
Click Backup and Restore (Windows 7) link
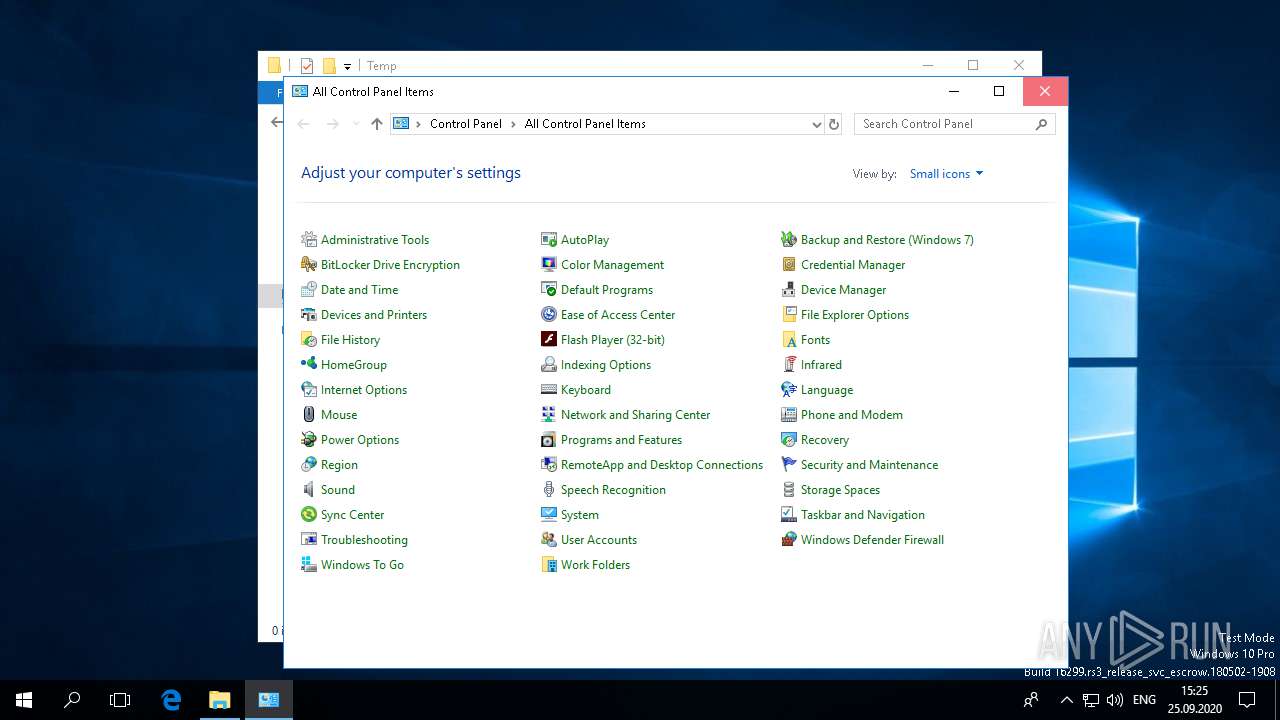coord(887,240)
